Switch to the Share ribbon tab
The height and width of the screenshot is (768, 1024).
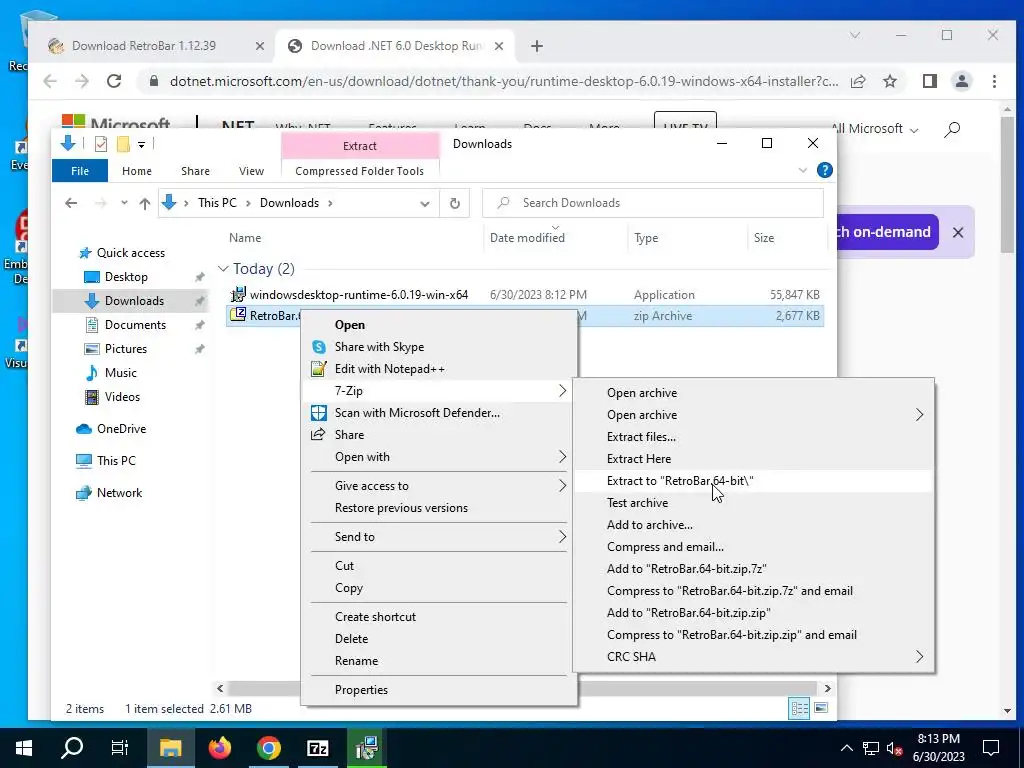(x=195, y=171)
